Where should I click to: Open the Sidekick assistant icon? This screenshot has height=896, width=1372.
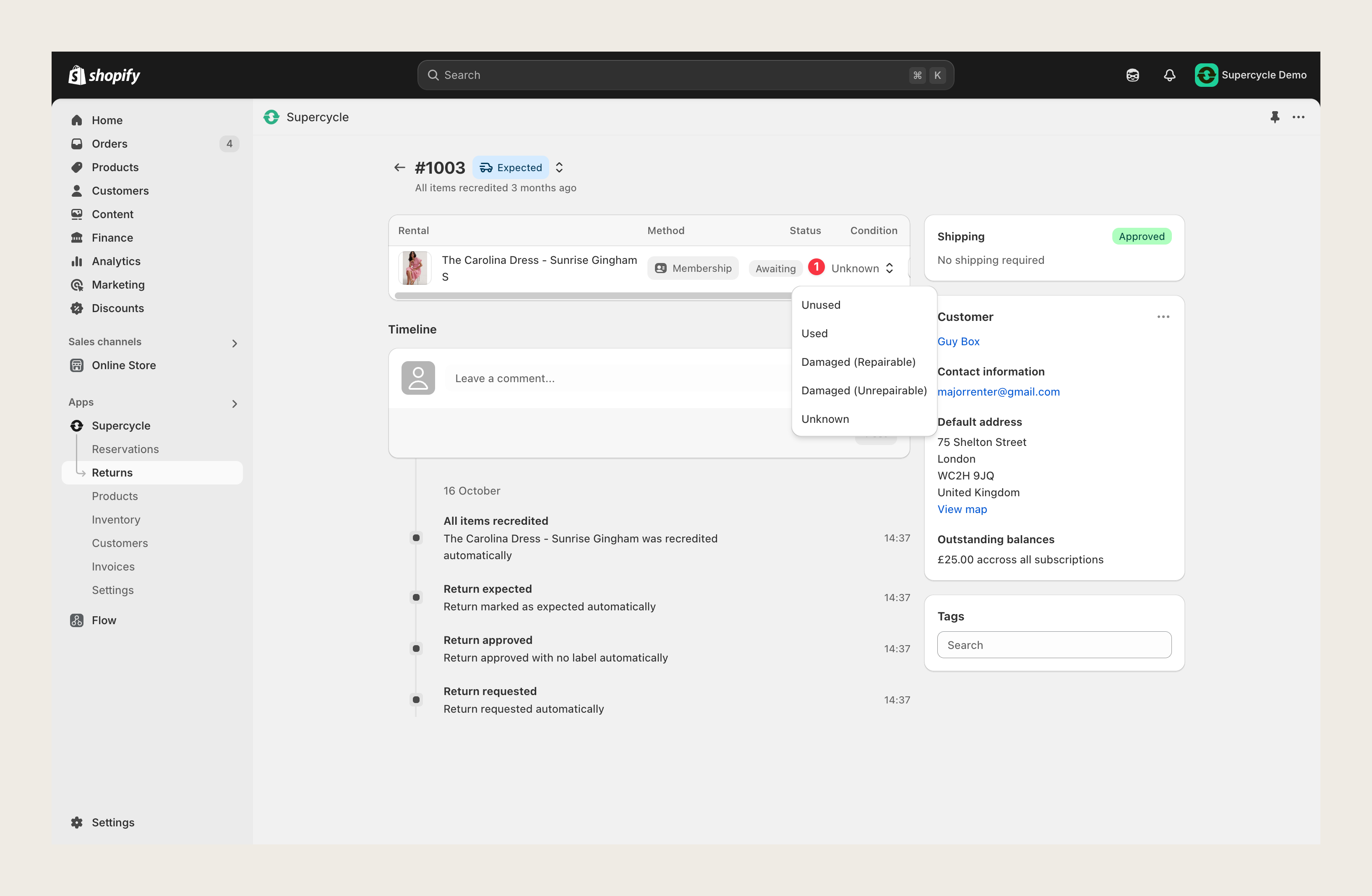coord(1132,75)
